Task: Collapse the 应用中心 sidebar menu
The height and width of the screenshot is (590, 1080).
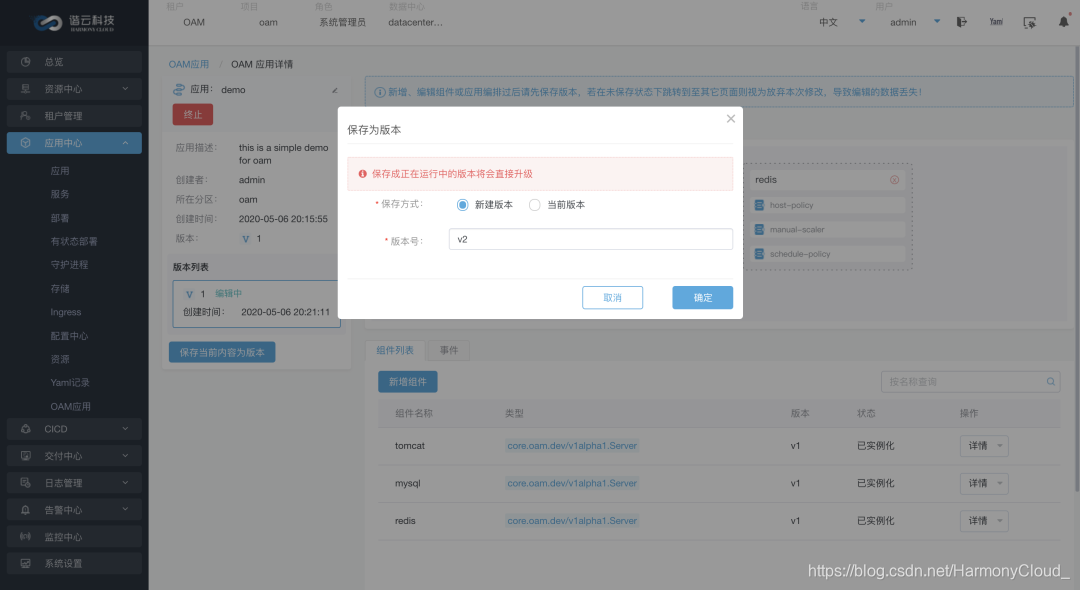Action: pos(74,143)
